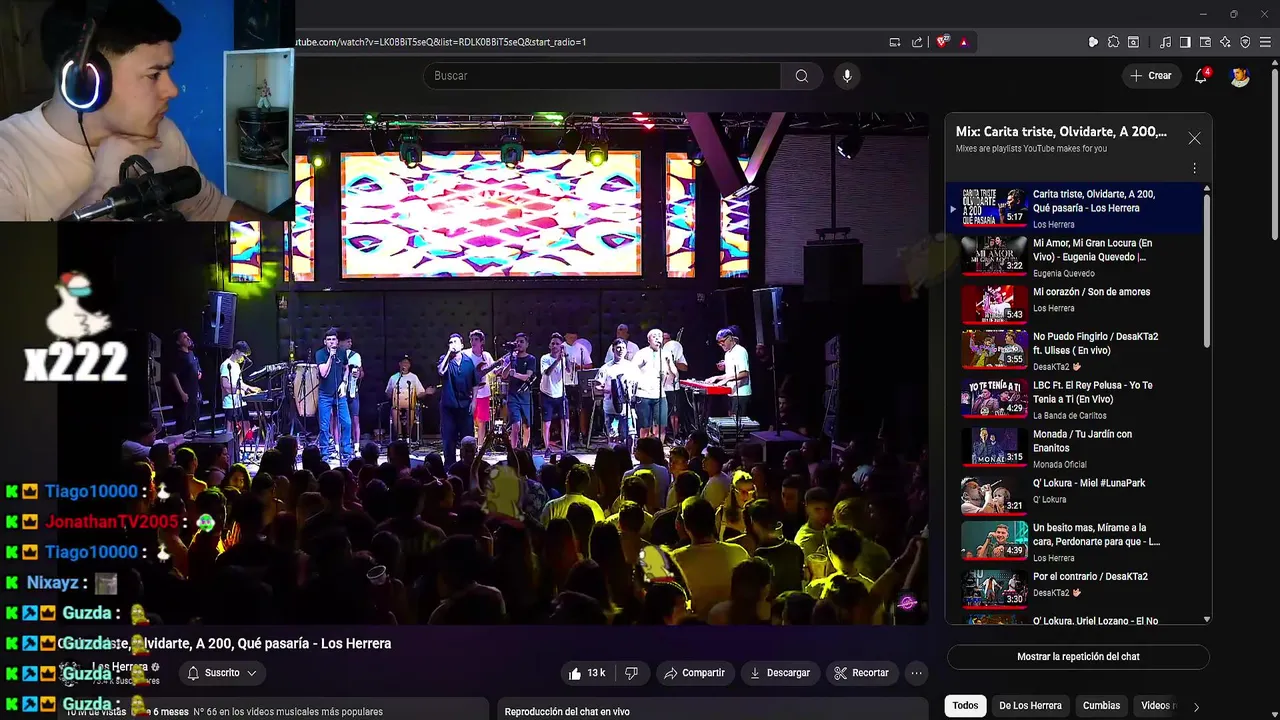Open Brave Rewards triangle icon
1280x720 pixels.
[x=964, y=42]
